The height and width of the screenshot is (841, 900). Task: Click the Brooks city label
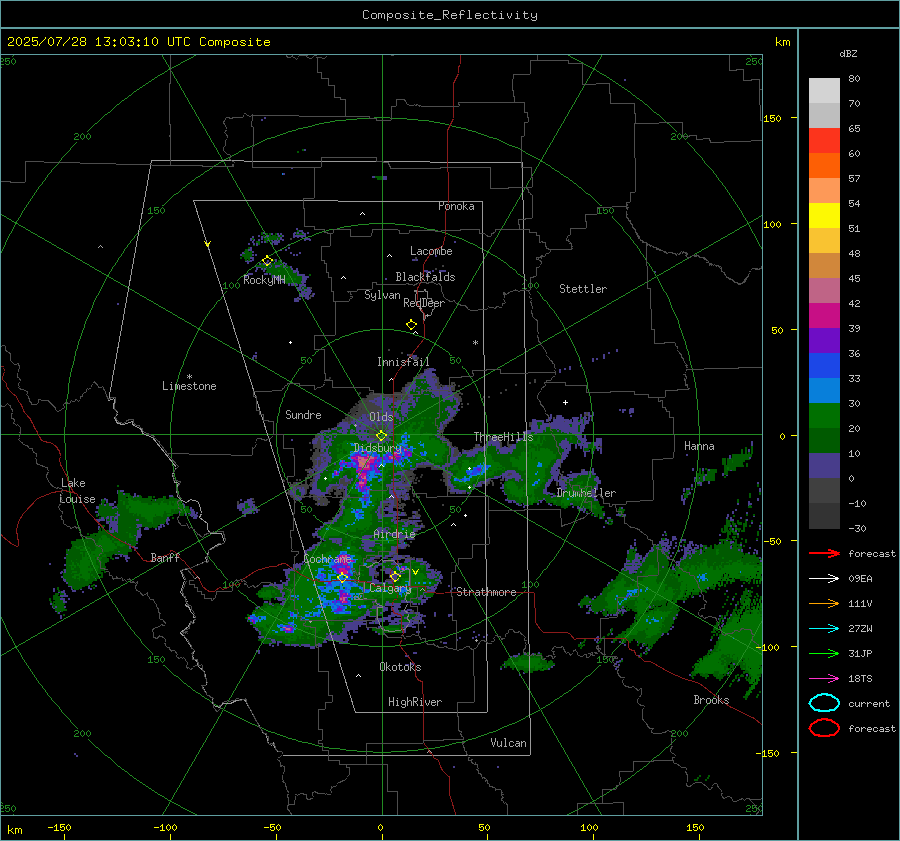coord(711,700)
